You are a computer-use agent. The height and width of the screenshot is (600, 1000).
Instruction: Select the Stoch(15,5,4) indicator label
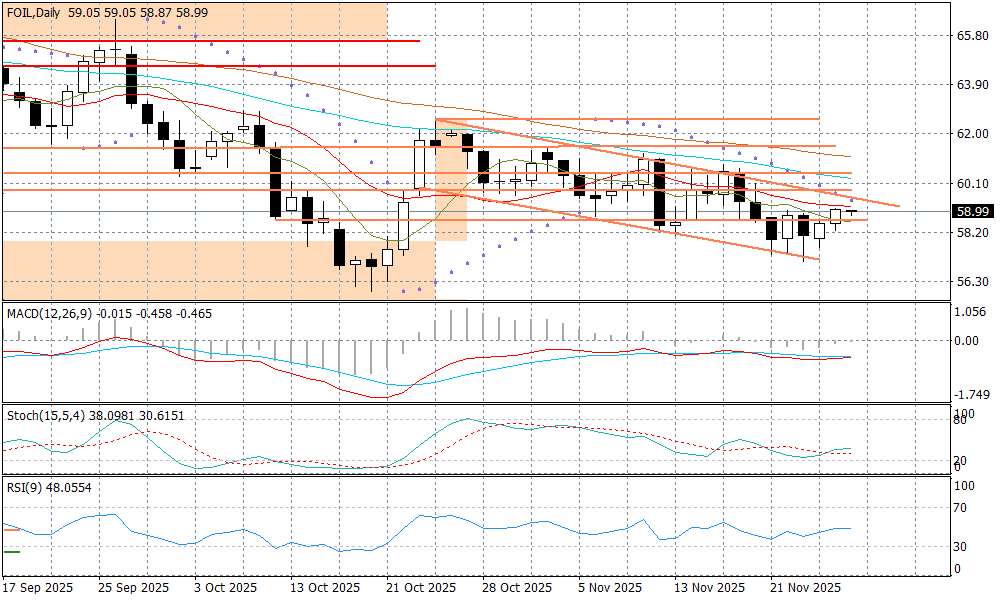pos(44,415)
